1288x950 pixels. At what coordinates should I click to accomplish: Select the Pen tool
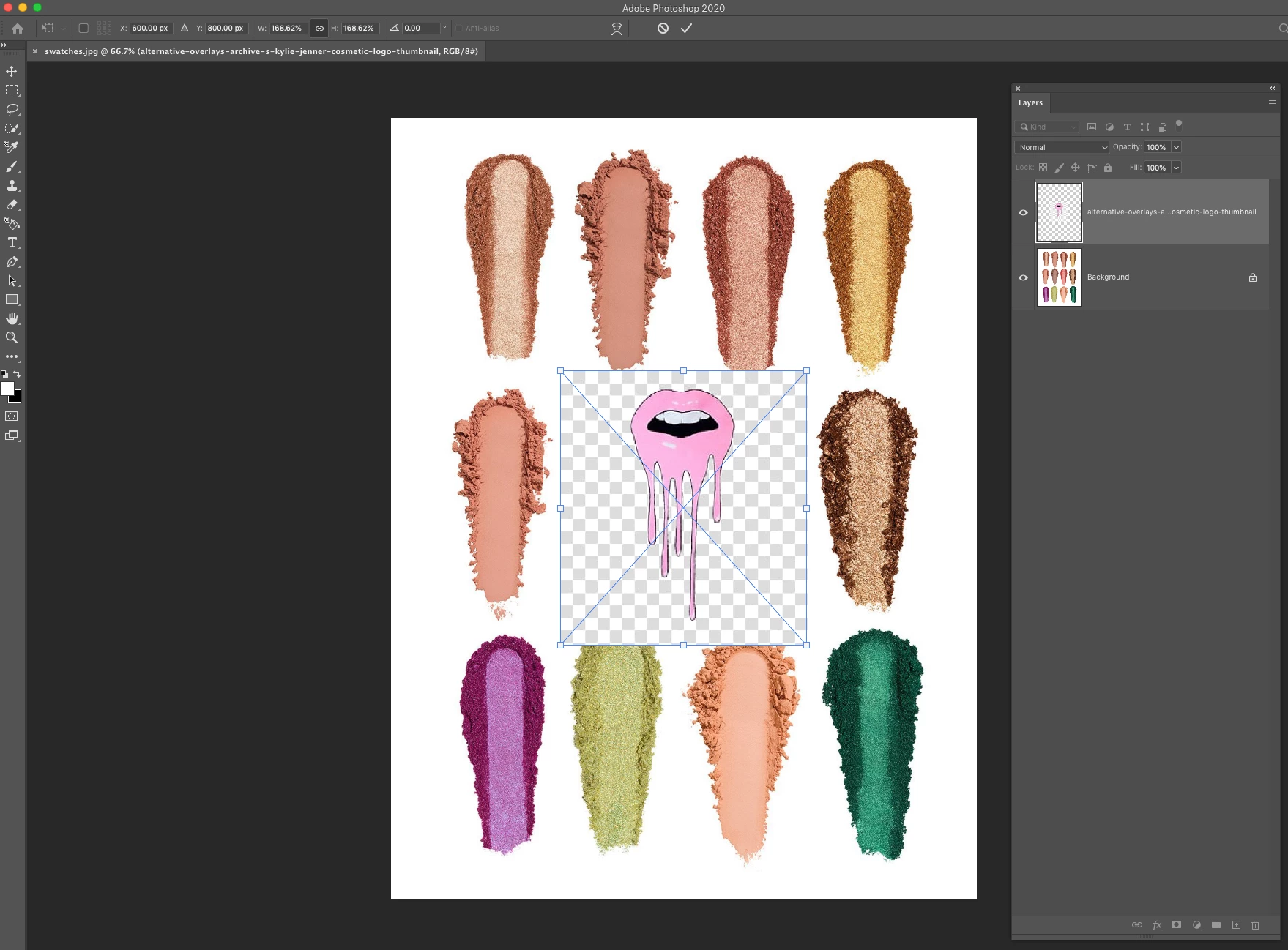coord(12,261)
